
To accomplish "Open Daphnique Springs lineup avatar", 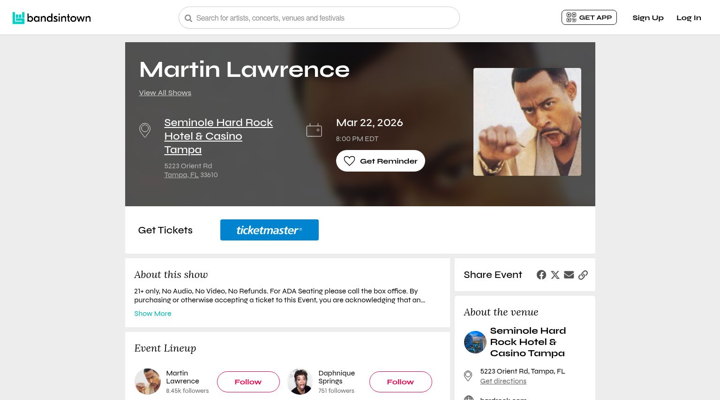I will pyautogui.click(x=300, y=381).
